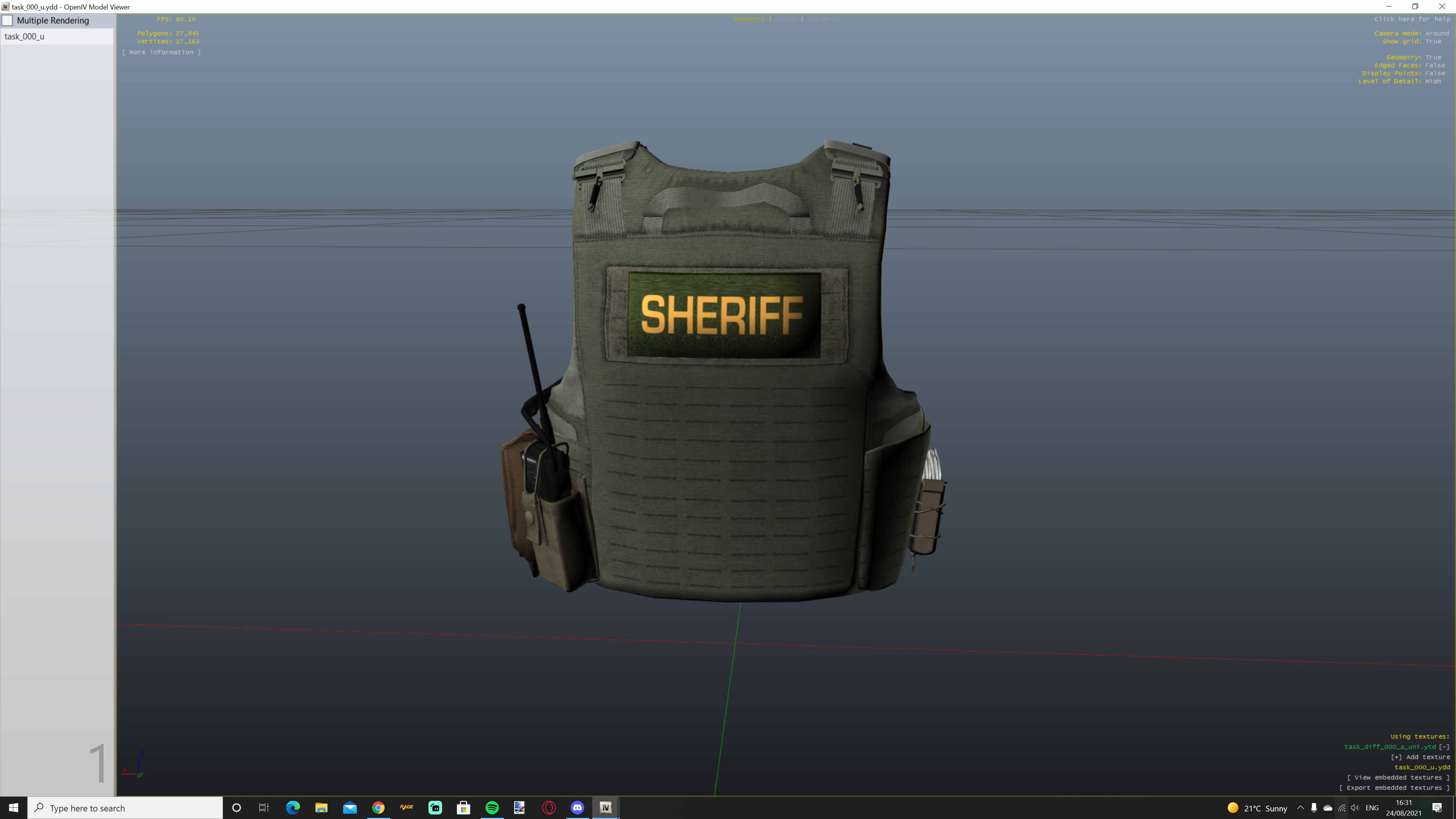
Task: Remove the task_diff_000_a_uni.ytd texture with [-]
Action: 1443,747
